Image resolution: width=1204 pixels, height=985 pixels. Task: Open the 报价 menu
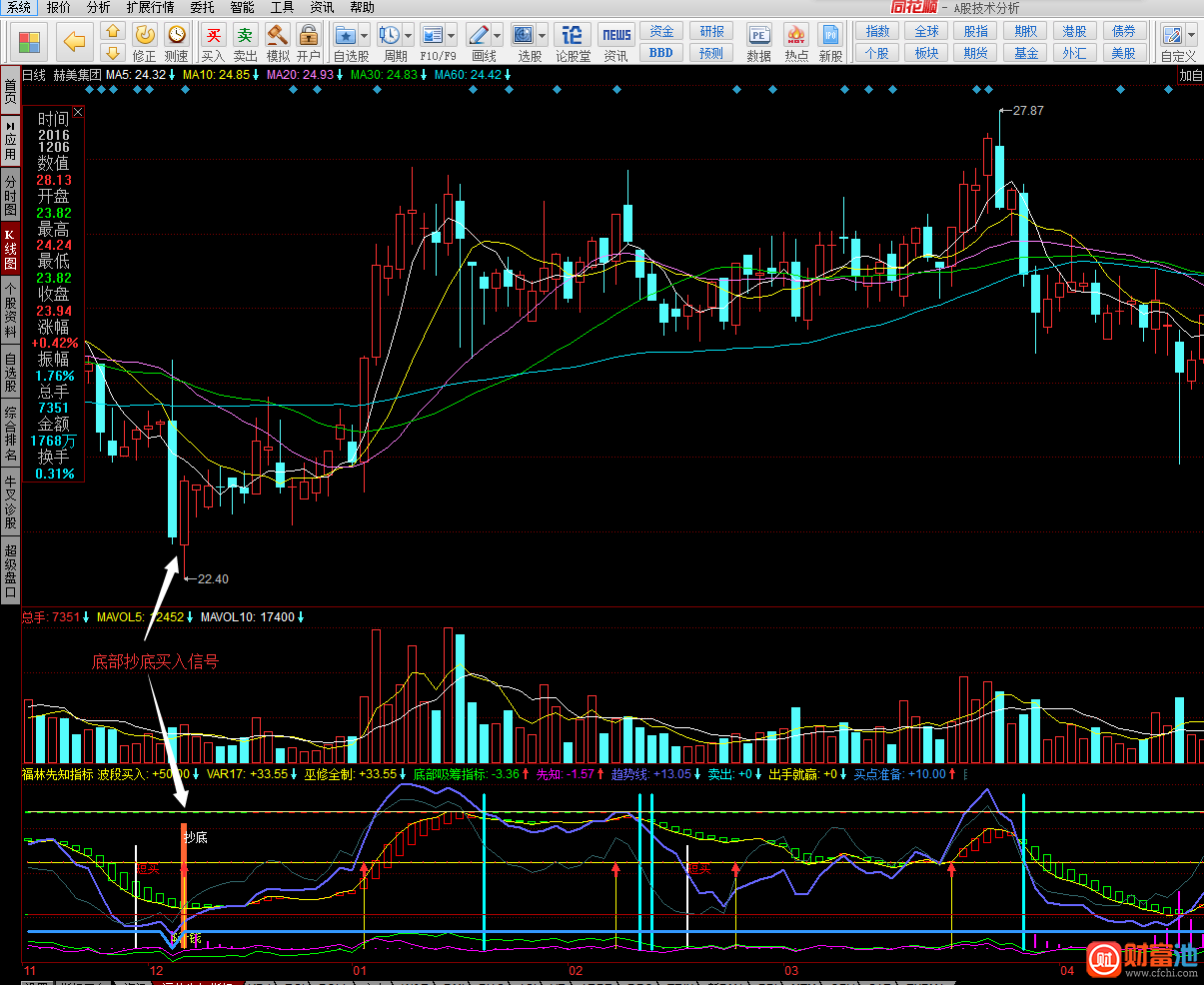tap(59, 7)
